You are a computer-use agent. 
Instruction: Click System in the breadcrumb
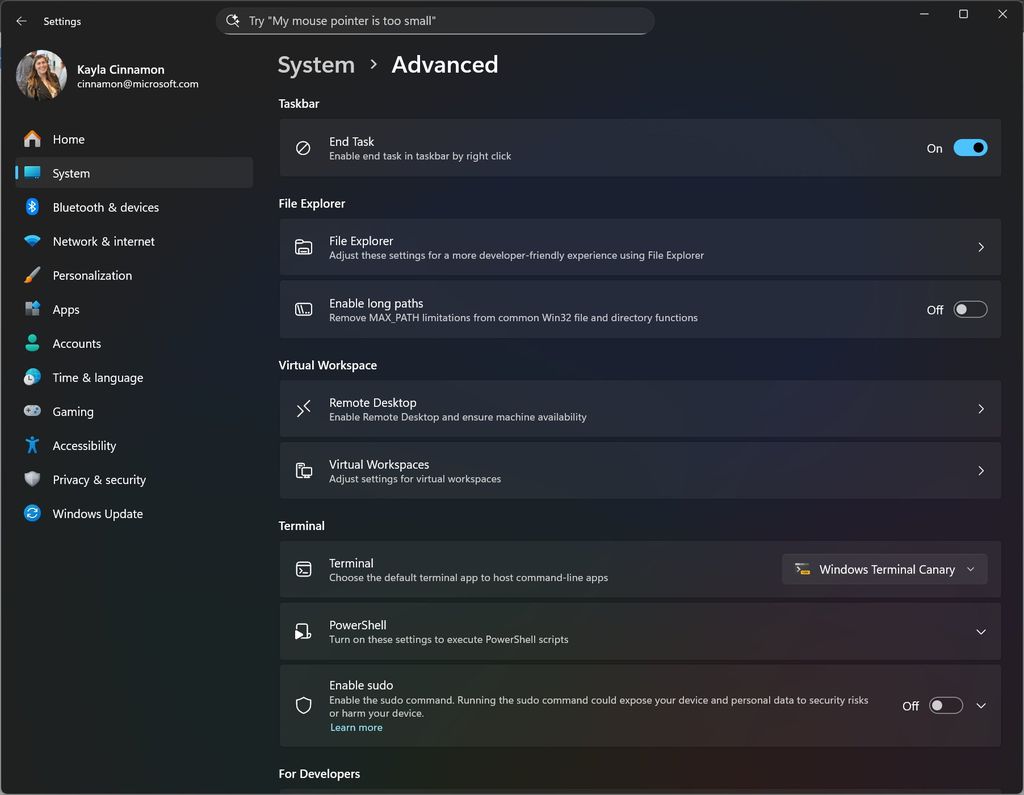click(315, 64)
